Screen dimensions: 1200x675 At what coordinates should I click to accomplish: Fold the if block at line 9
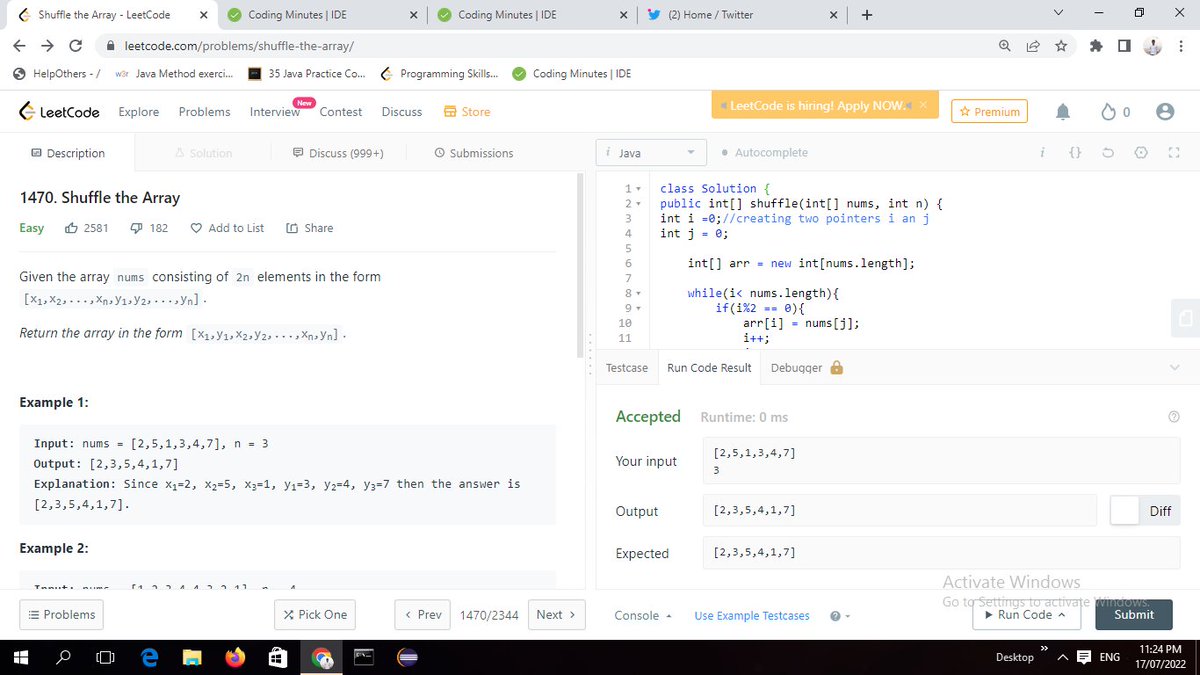640,308
